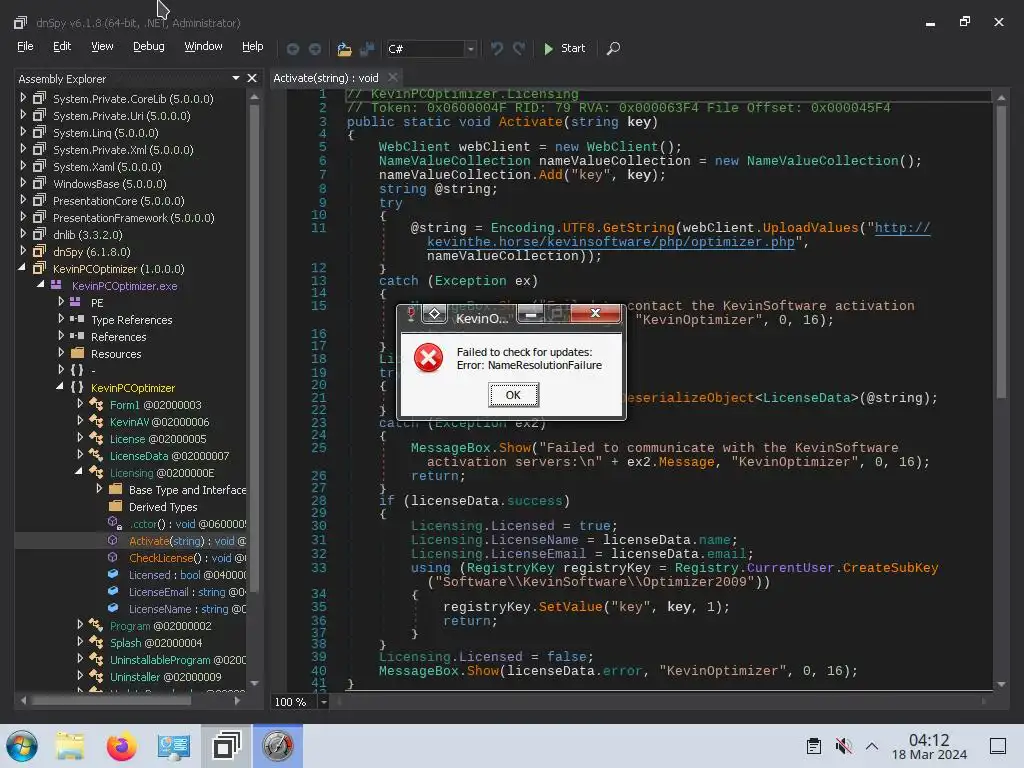Collapse the Licensing class node

pos(79,472)
